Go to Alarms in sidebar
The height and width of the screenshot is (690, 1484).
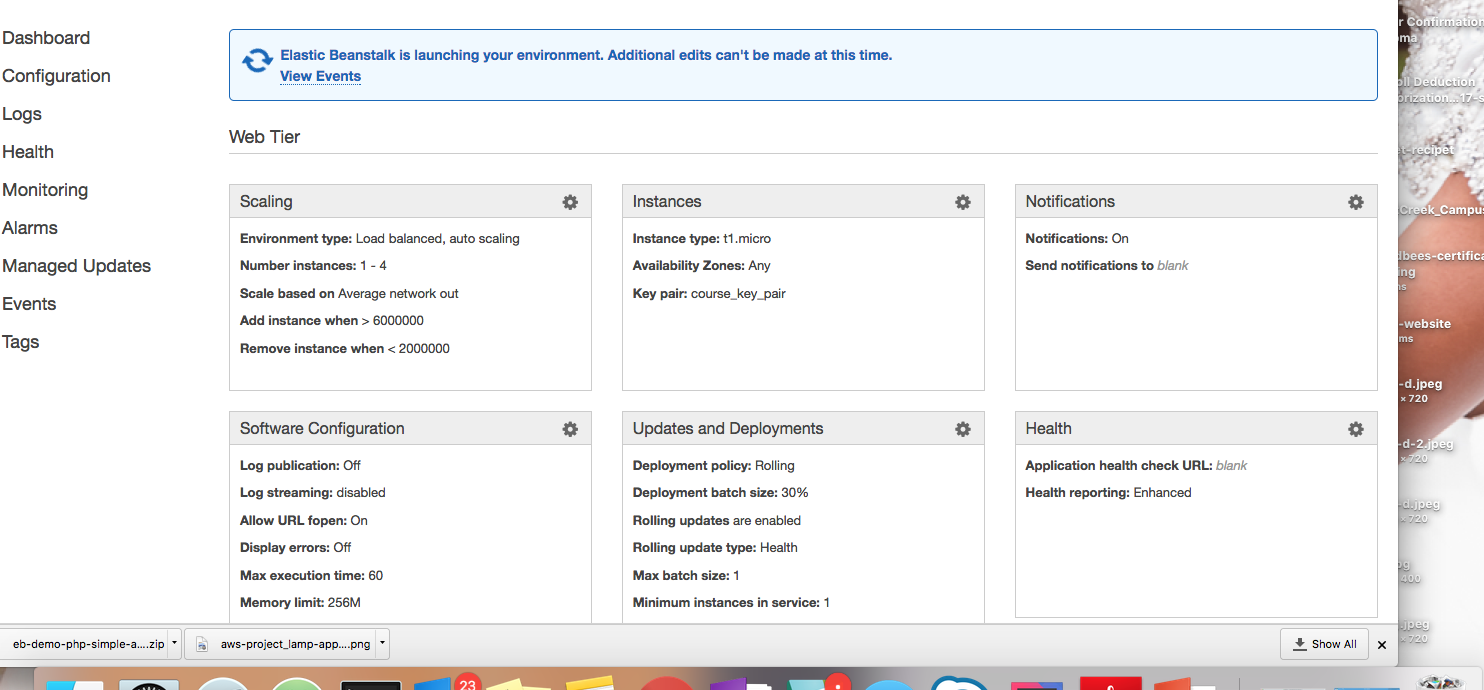pos(30,228)
